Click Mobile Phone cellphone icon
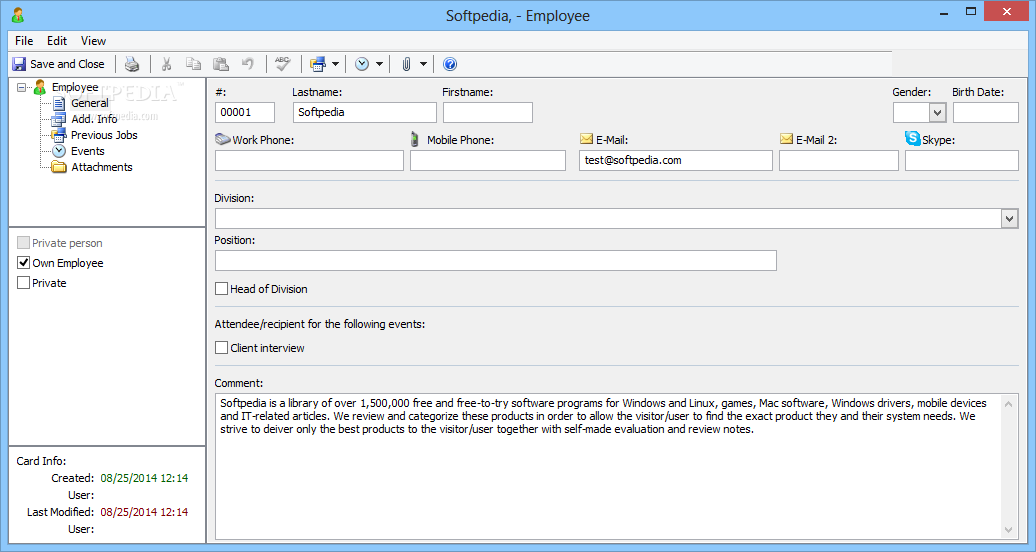Image resolution: width=1036 pixels, height=552 pixels. 415,139
